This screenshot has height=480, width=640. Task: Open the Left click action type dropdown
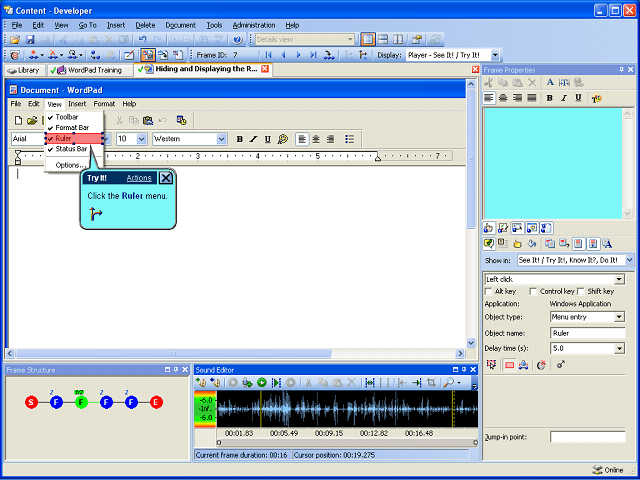[x=620, y=280]
